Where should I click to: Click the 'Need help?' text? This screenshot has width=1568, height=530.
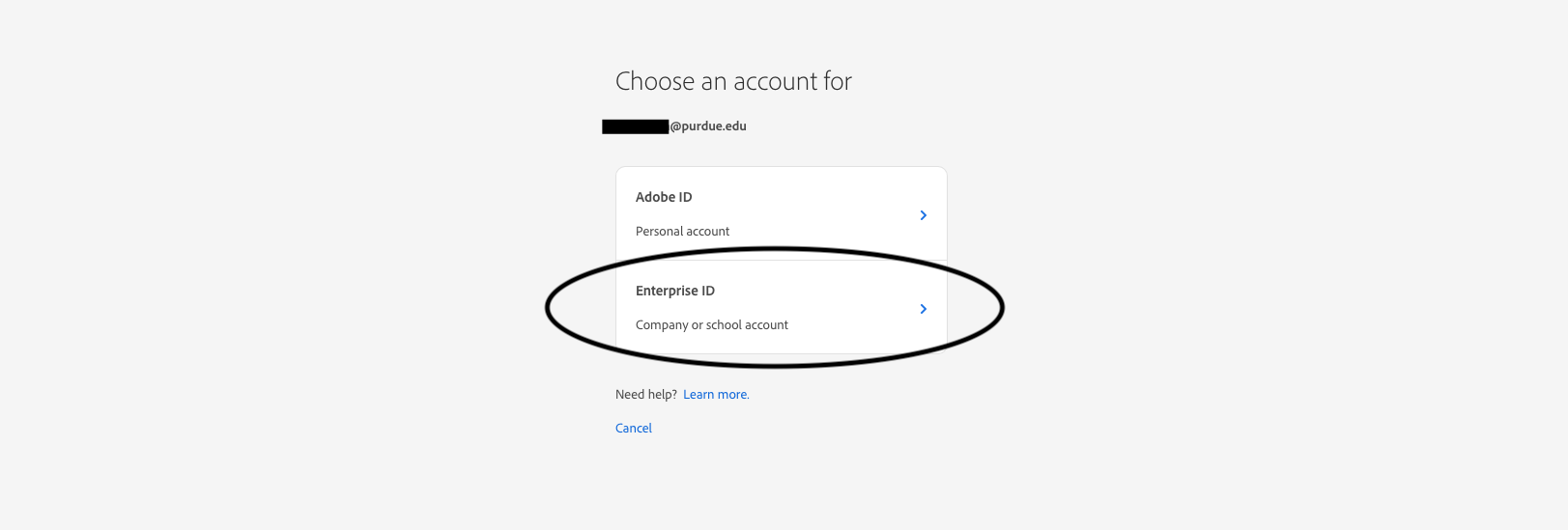click(645, 395)
